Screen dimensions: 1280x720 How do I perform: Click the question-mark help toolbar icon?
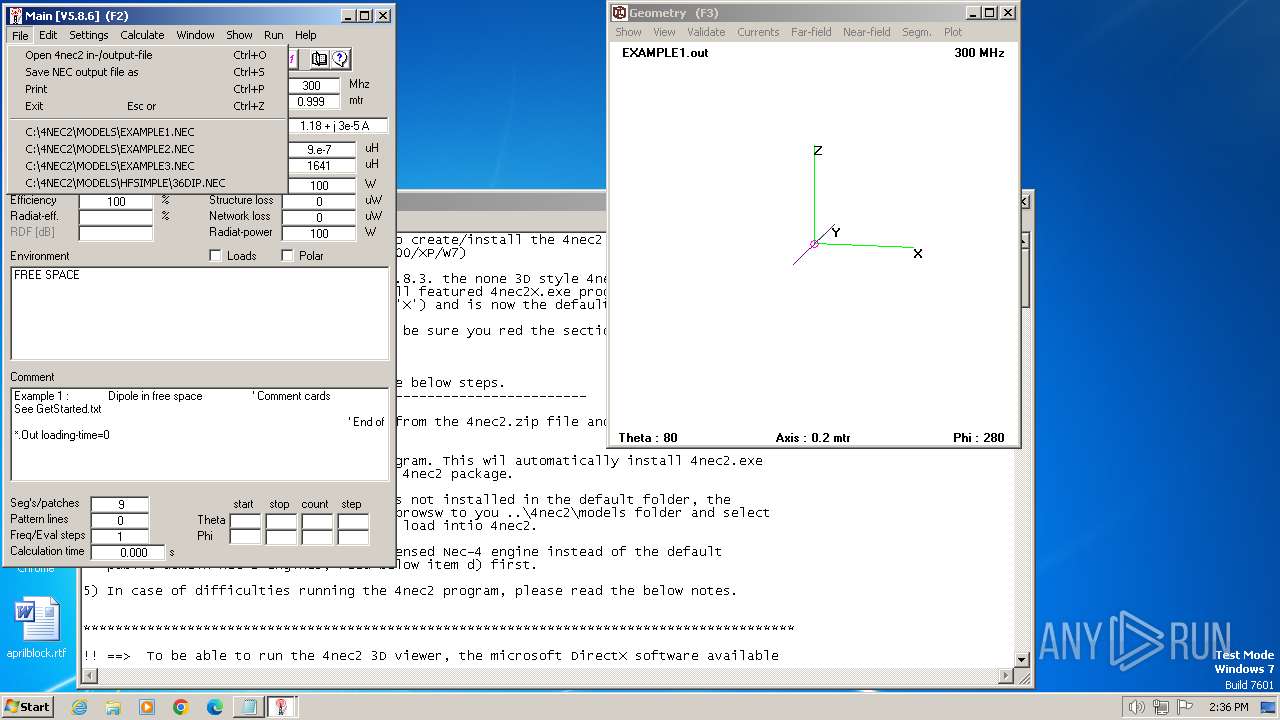point(340,60)
